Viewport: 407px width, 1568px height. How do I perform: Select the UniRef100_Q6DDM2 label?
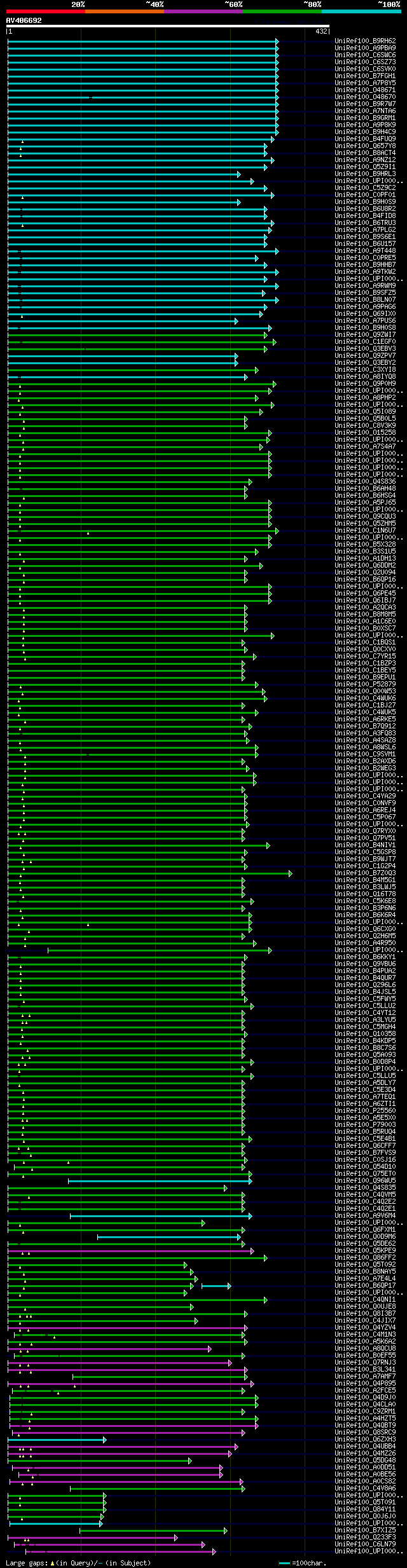[x=365, y=566]
